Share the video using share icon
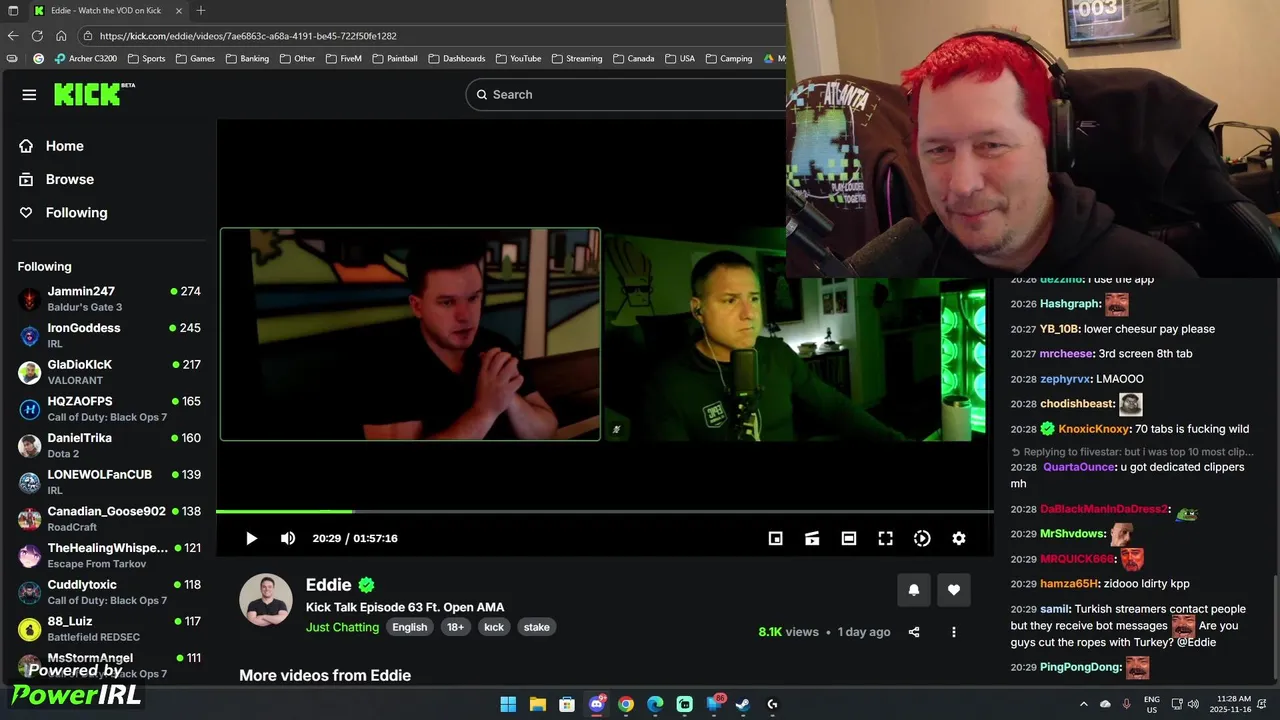The width and height of the screenshot is (1280, 720). click(914, 632)
